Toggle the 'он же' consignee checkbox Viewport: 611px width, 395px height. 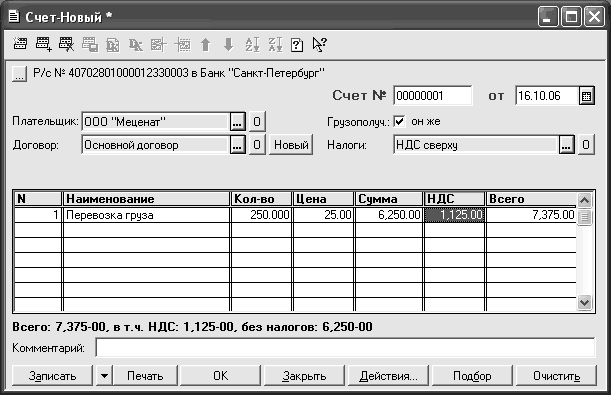click(399, 121)
